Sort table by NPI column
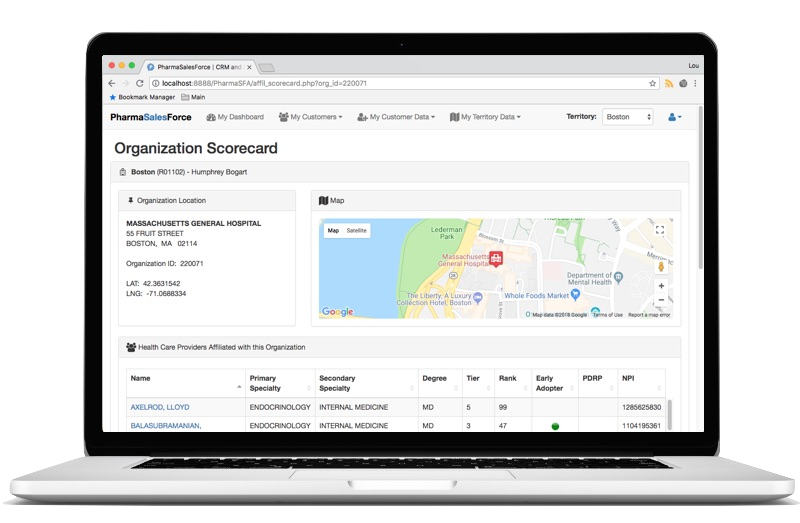800x523 pixels. tap(641, 383)
